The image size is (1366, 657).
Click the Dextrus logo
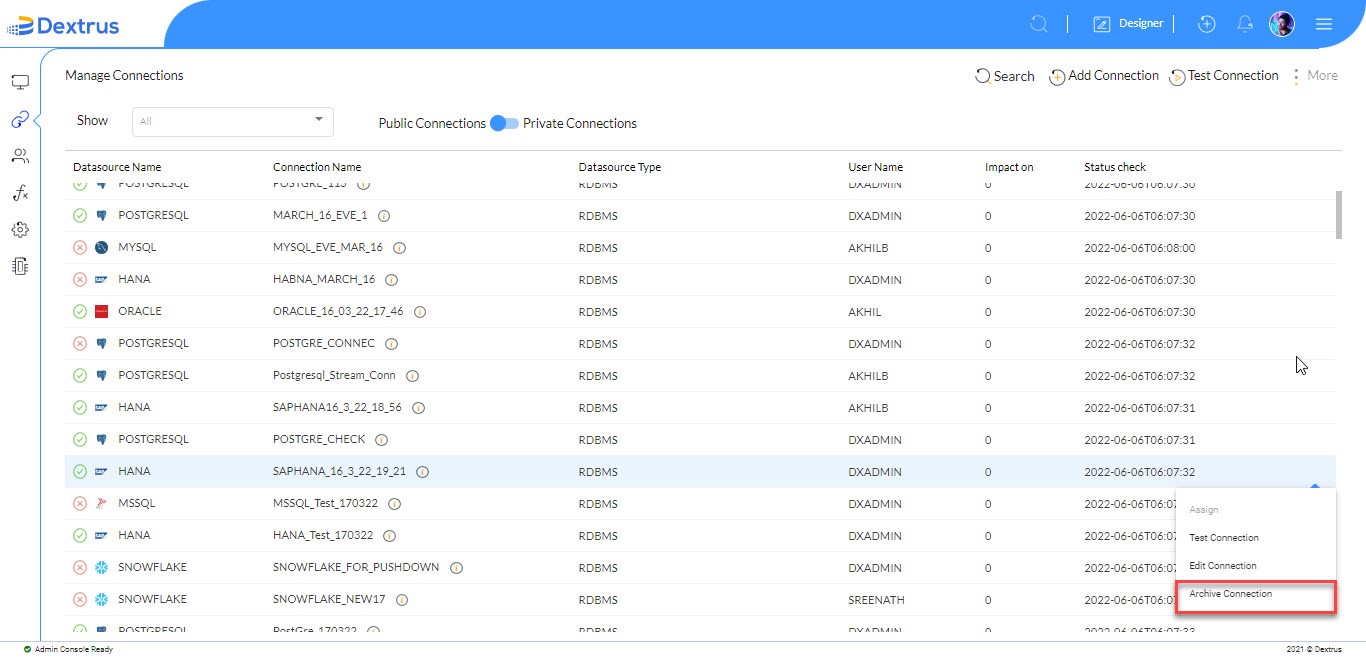coord(63,25)
